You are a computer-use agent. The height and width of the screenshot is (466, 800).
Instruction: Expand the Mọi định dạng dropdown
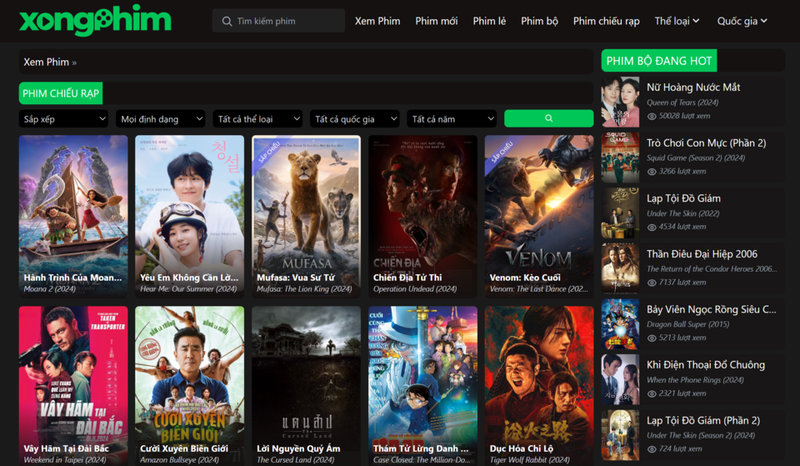(x=160, y=119)
